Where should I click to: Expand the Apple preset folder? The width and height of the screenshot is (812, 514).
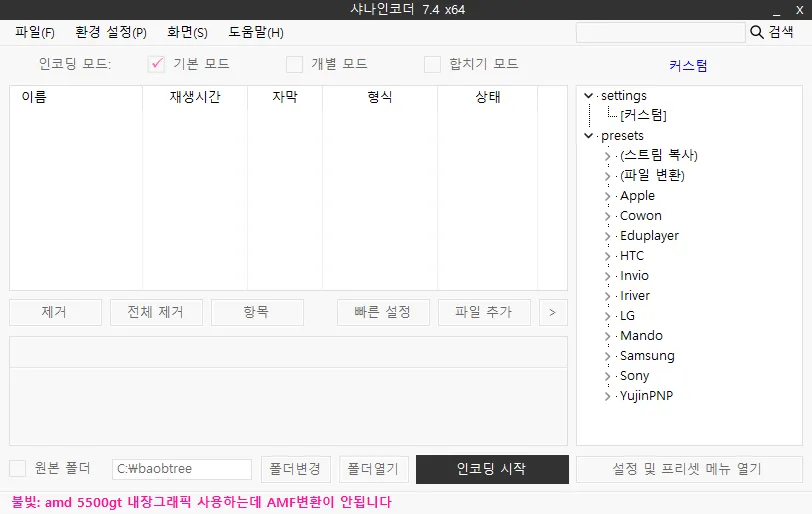click(x=607, y=196)
